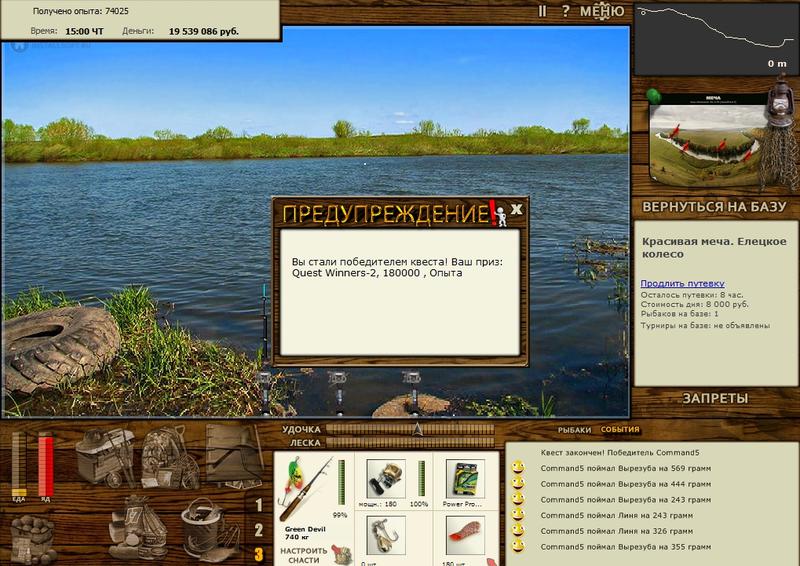Image resolution: width=800 pixels, height=566 pixels.
Task: Select the hook spinner item
Action: 386,535
